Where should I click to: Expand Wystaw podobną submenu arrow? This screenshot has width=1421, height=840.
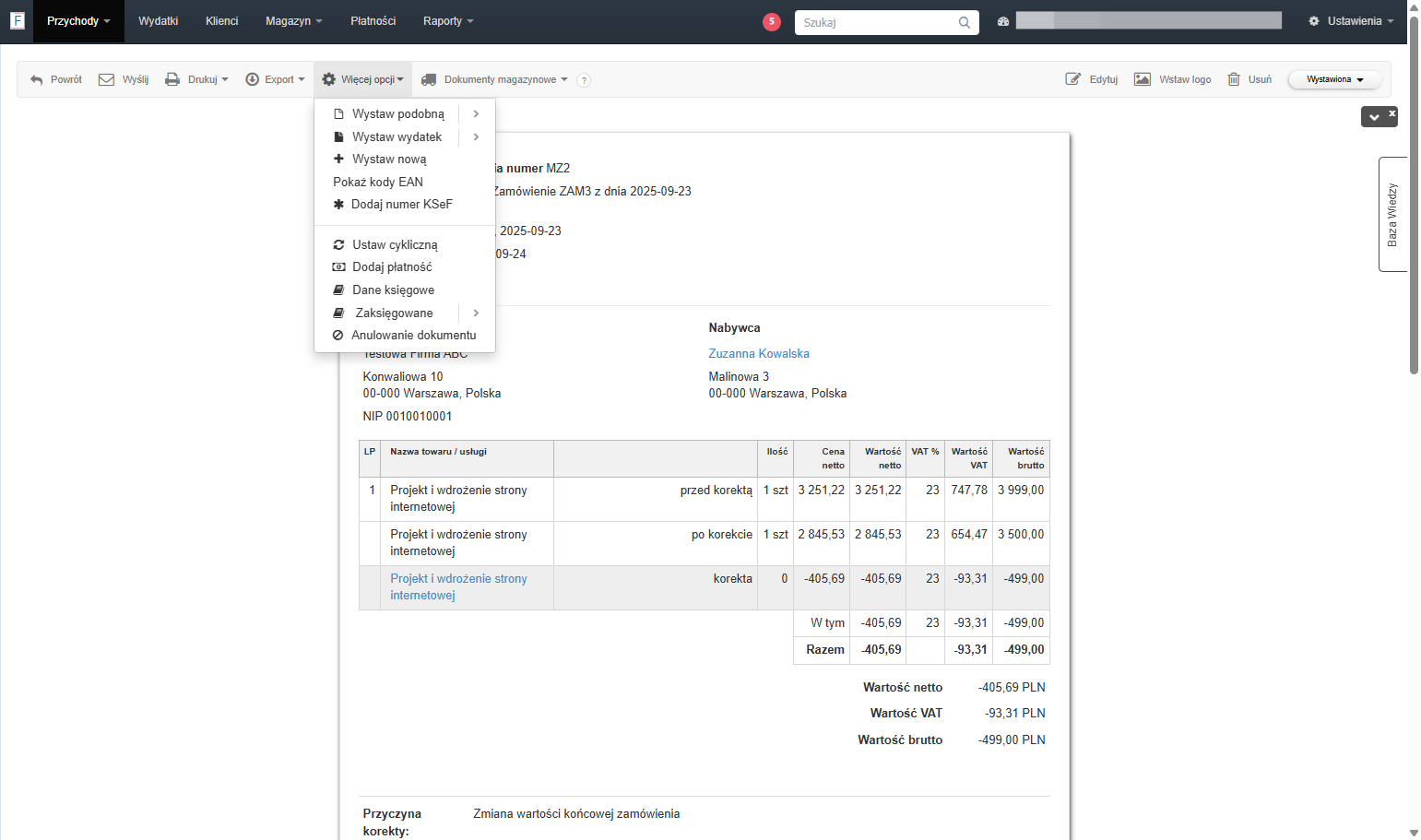point(477,113)
